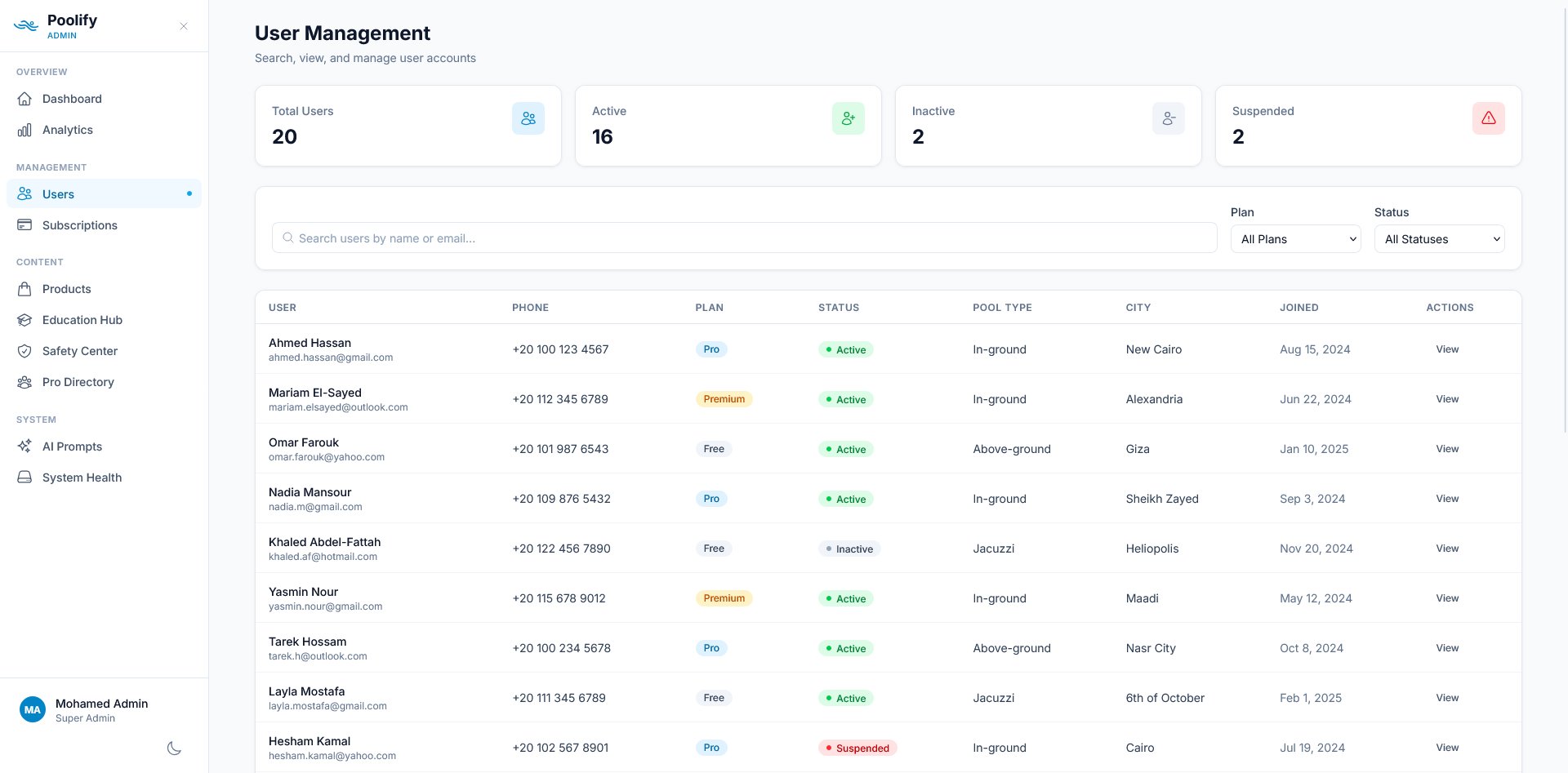Collapse the sidebar with the X control

click(x=183, y=26)
